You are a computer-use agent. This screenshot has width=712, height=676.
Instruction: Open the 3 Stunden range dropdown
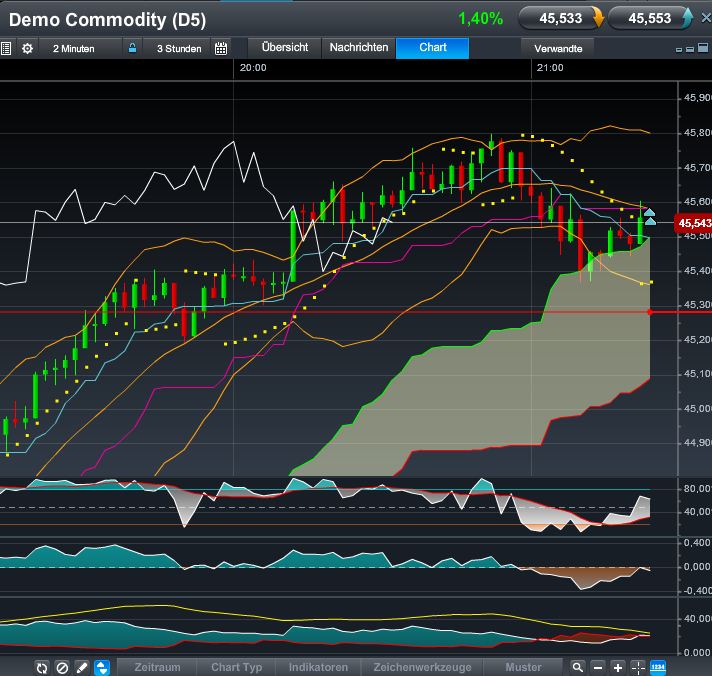coord(178,48)
